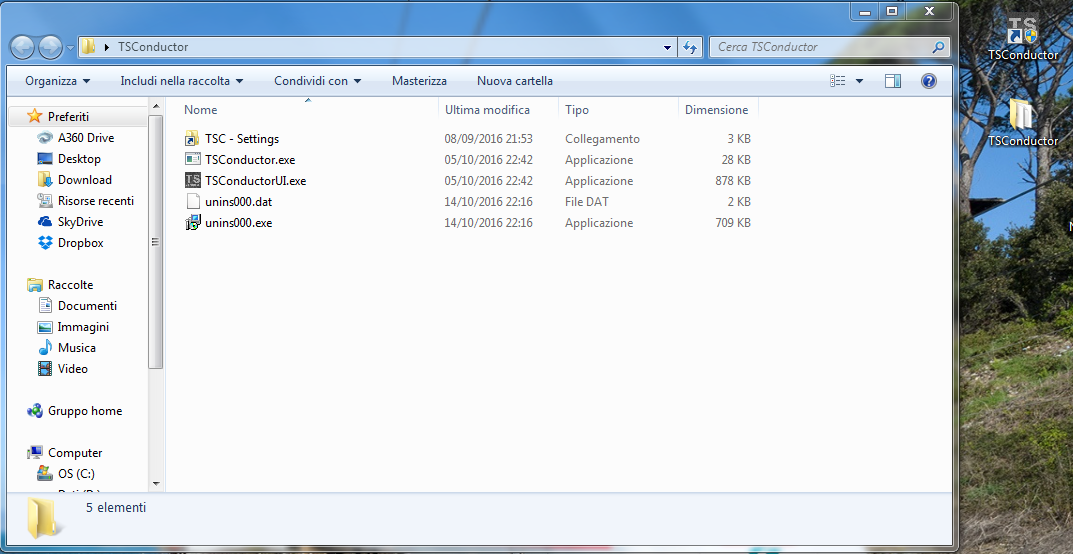Click the unins000.exe file name
The image size is (1073, 554).
(x=238, y=223)
